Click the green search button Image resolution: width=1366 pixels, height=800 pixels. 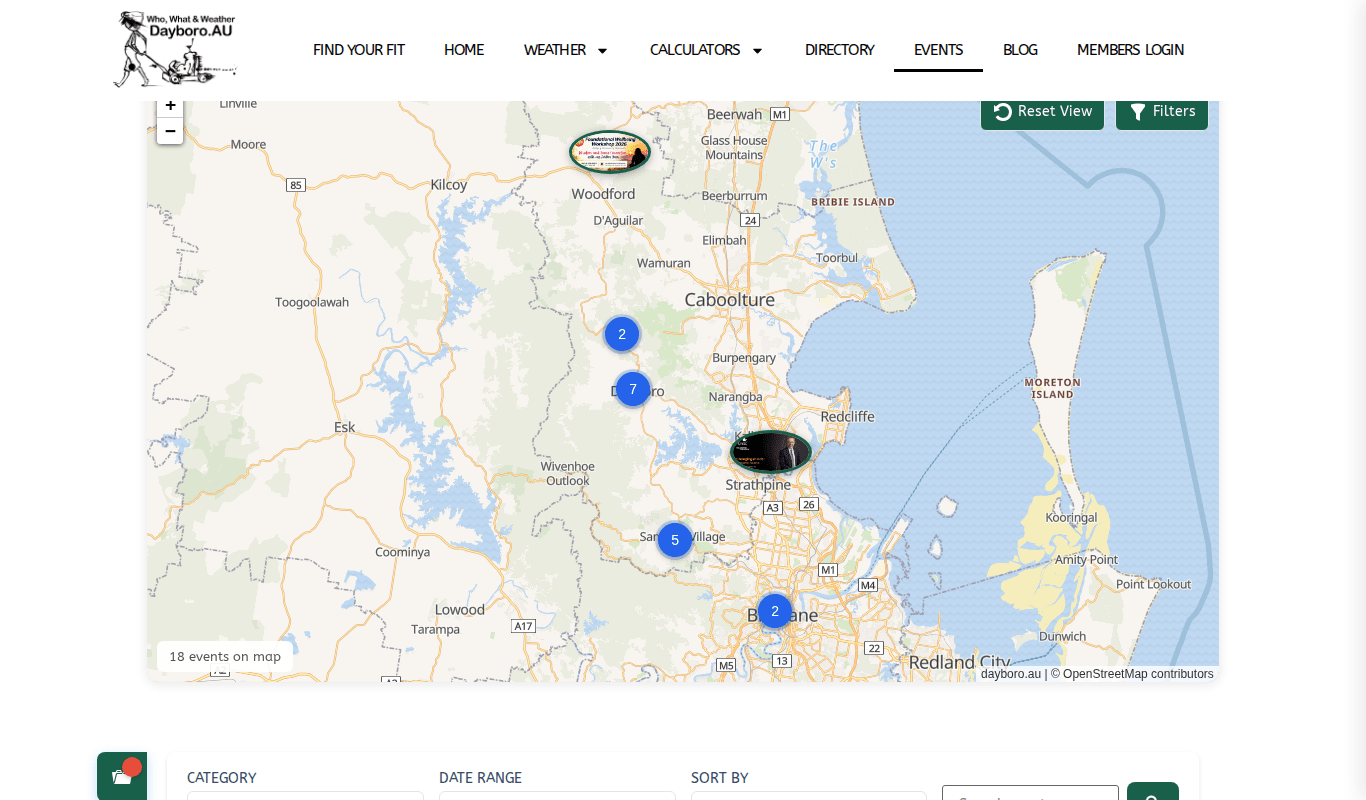tap(1153, 792)
